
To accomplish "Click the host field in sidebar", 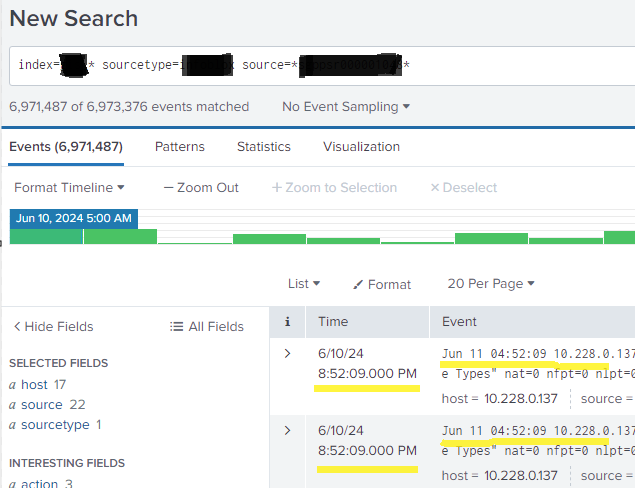I will click(x=33, y=384).
